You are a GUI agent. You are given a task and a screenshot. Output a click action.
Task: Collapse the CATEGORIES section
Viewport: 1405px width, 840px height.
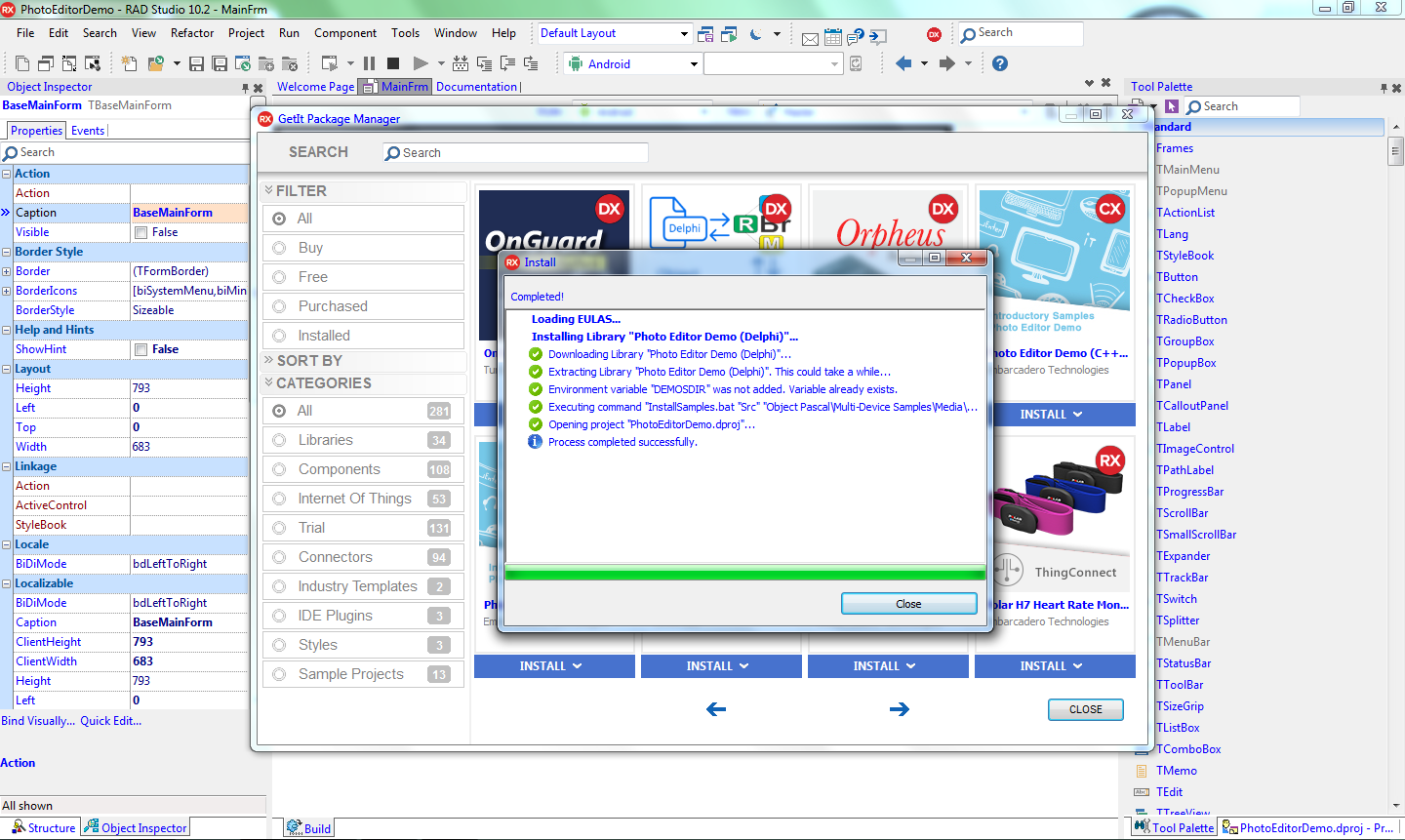269,382
